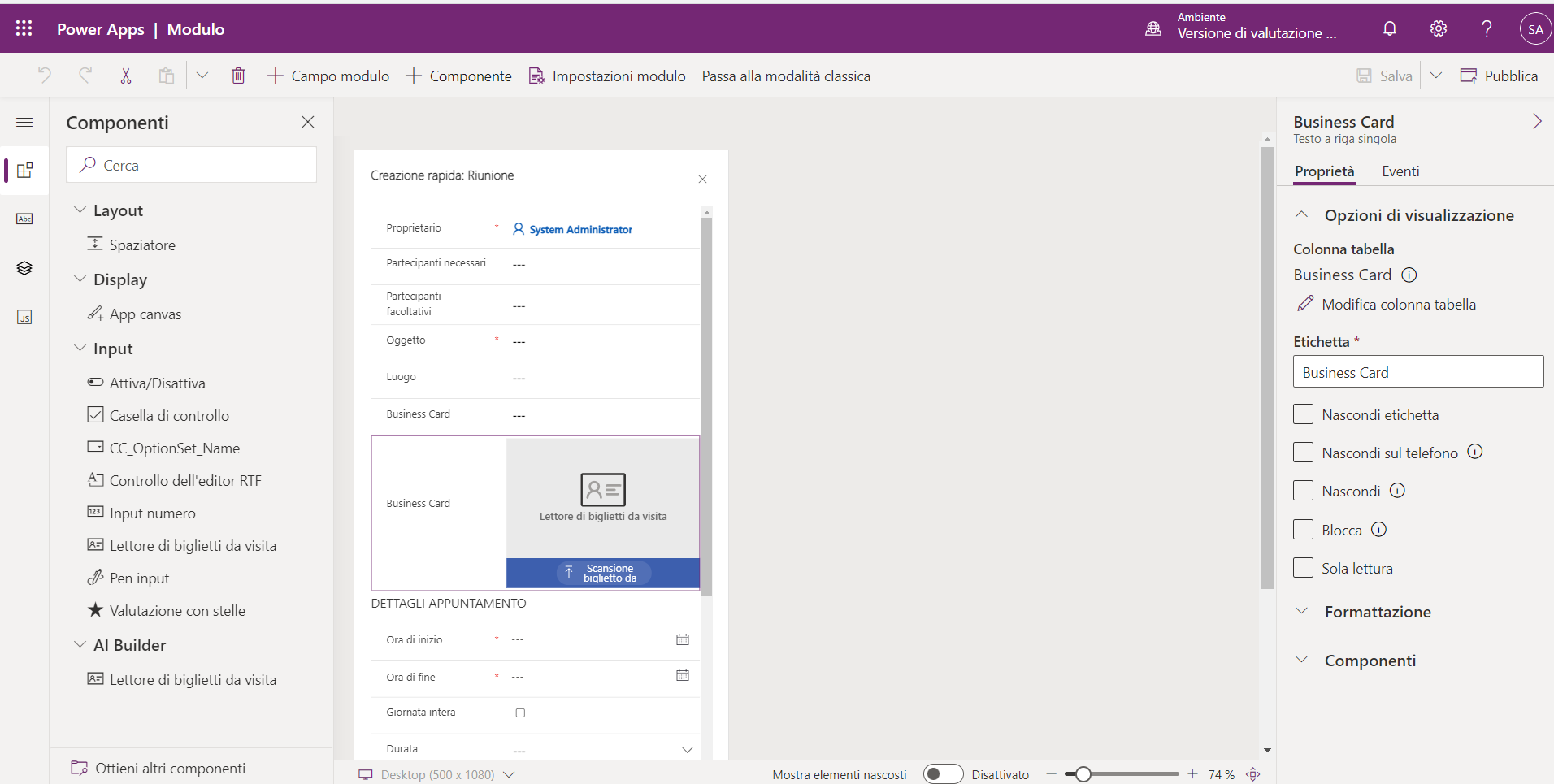This screenshot has height=784, width=1554.
Task: Click the paste clipboard icon
Action: tap(167, 76)
